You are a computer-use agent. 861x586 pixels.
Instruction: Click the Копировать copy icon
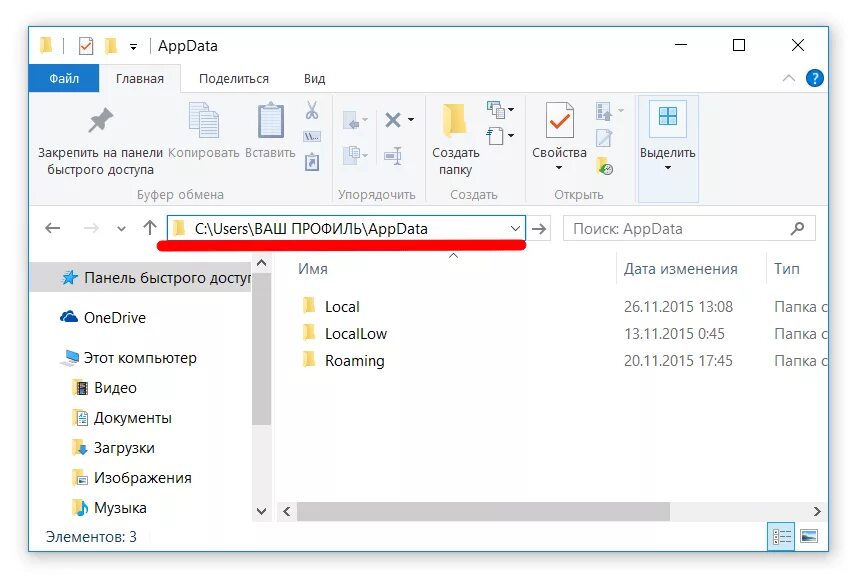(204, 120)
